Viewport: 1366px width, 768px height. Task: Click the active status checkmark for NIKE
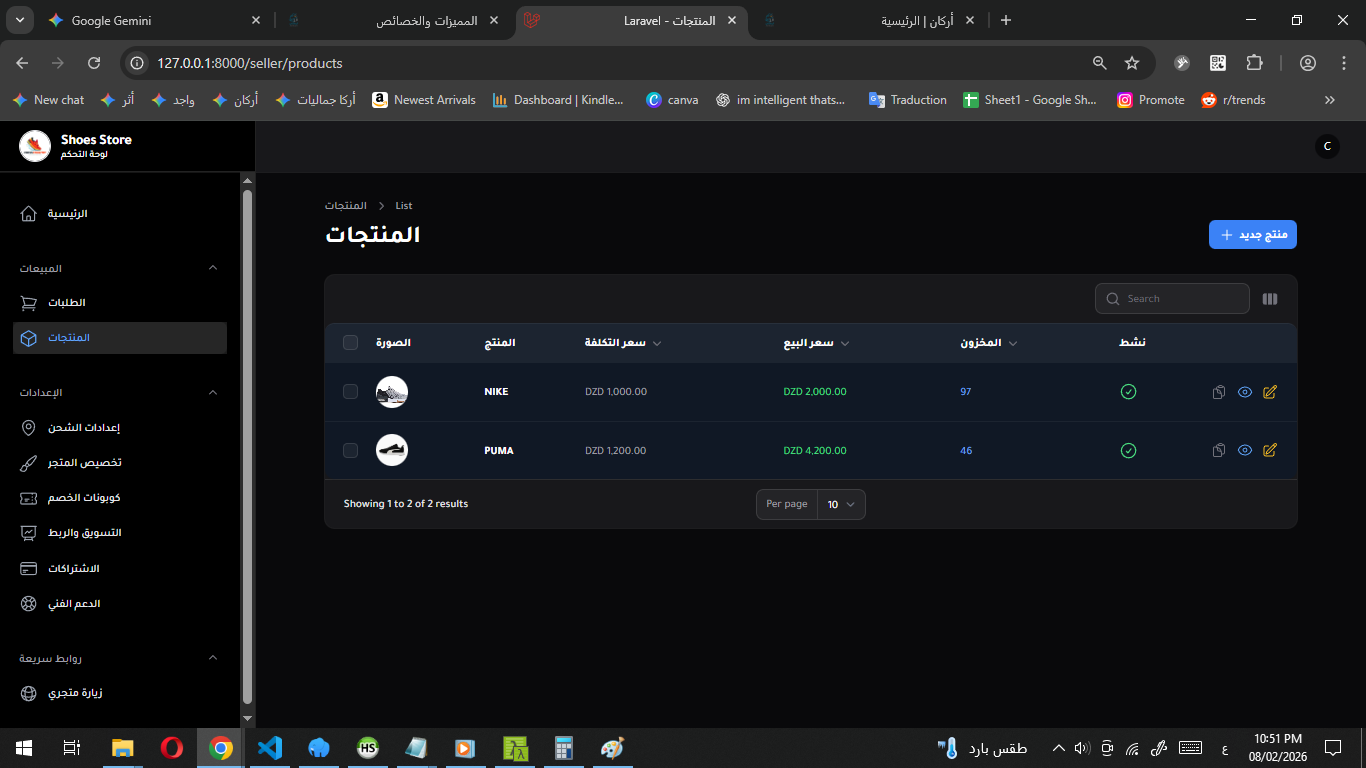1128,392
